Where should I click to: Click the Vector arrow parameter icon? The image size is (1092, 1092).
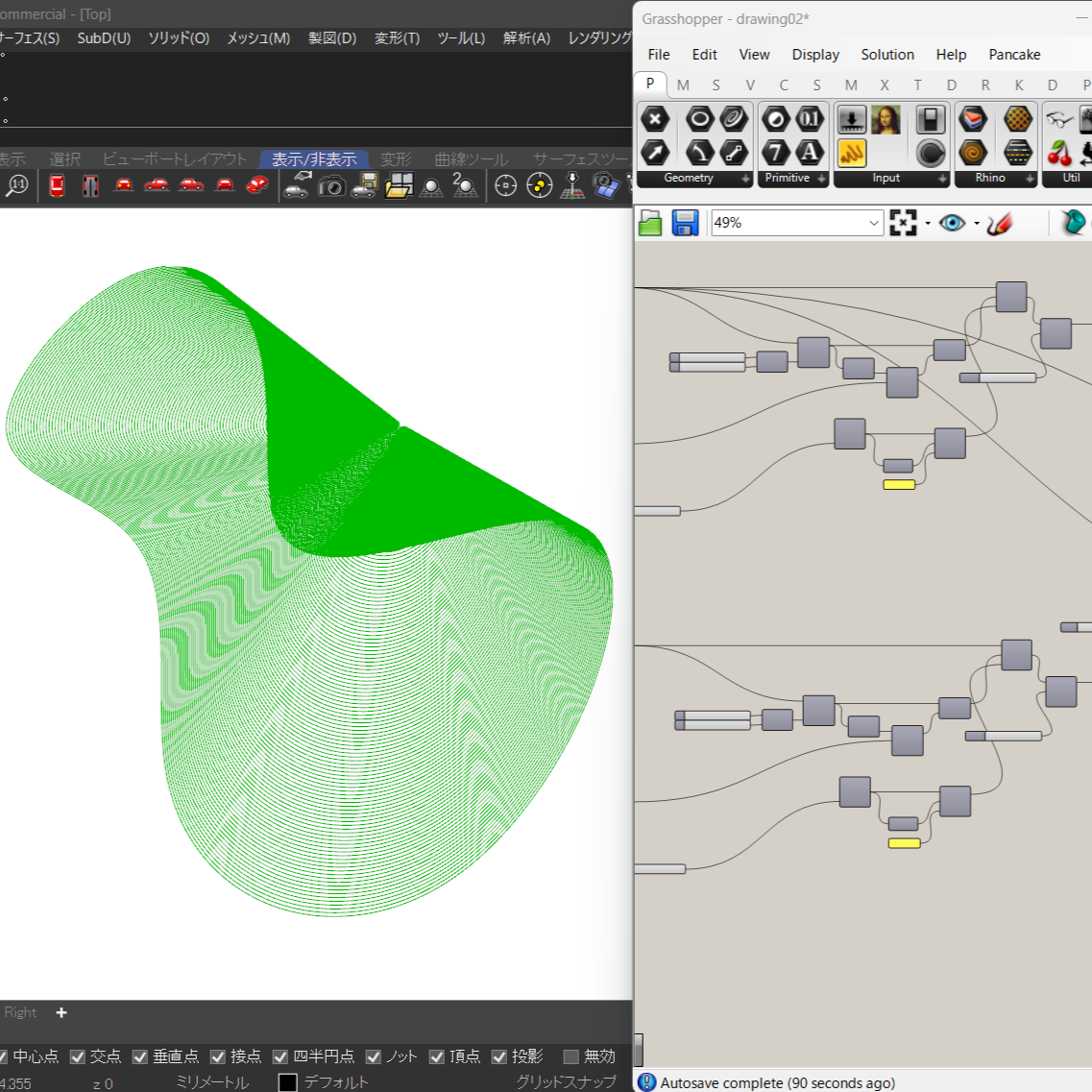coord(655,153)
